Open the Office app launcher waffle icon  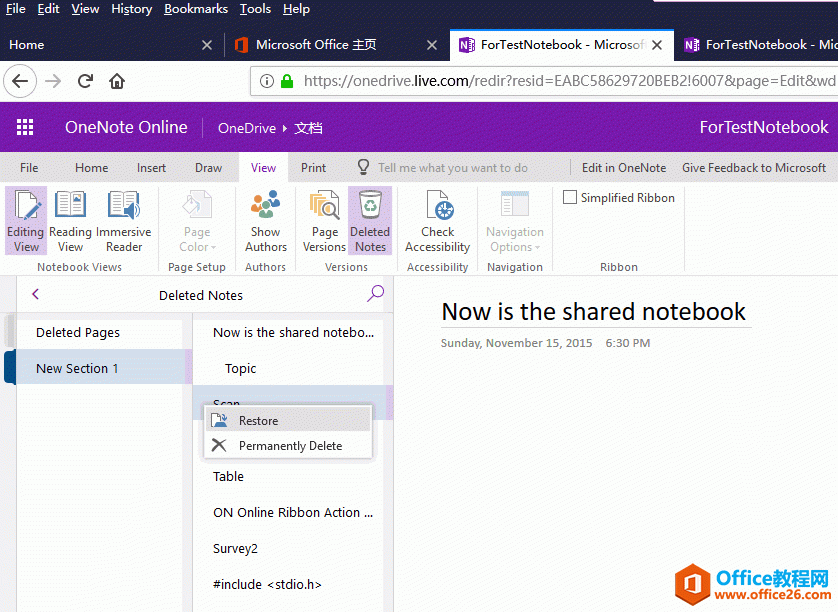[25, 127]
